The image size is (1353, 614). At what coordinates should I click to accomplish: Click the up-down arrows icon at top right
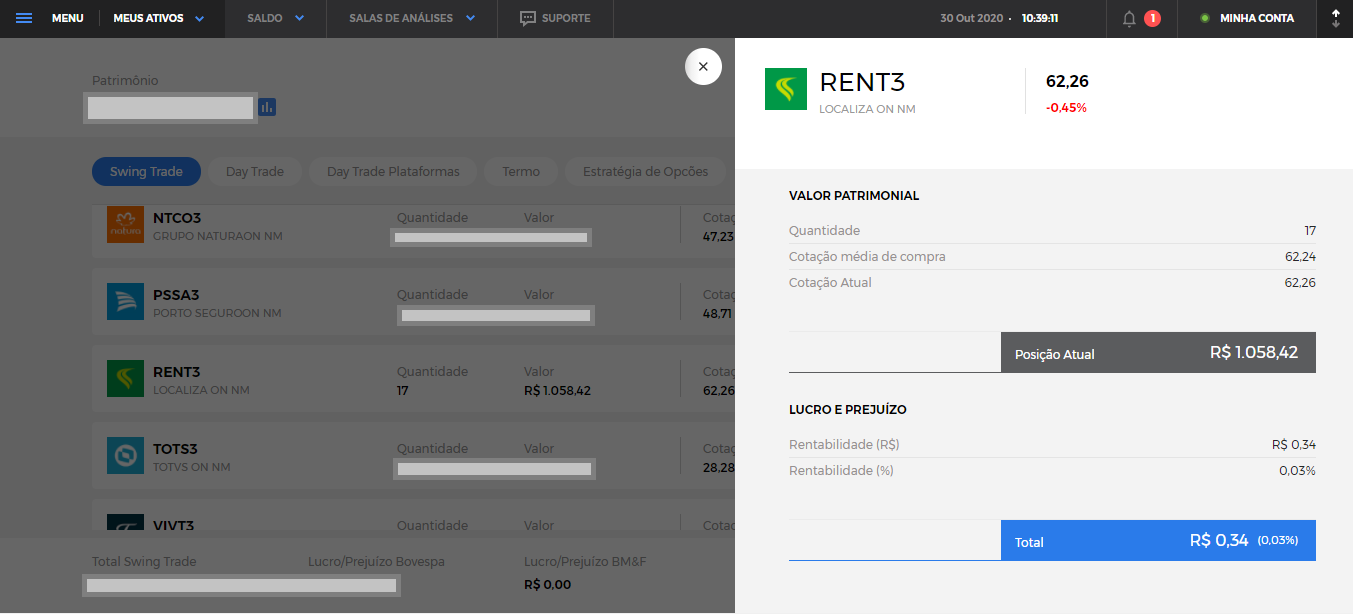(x=1336, y=18)
